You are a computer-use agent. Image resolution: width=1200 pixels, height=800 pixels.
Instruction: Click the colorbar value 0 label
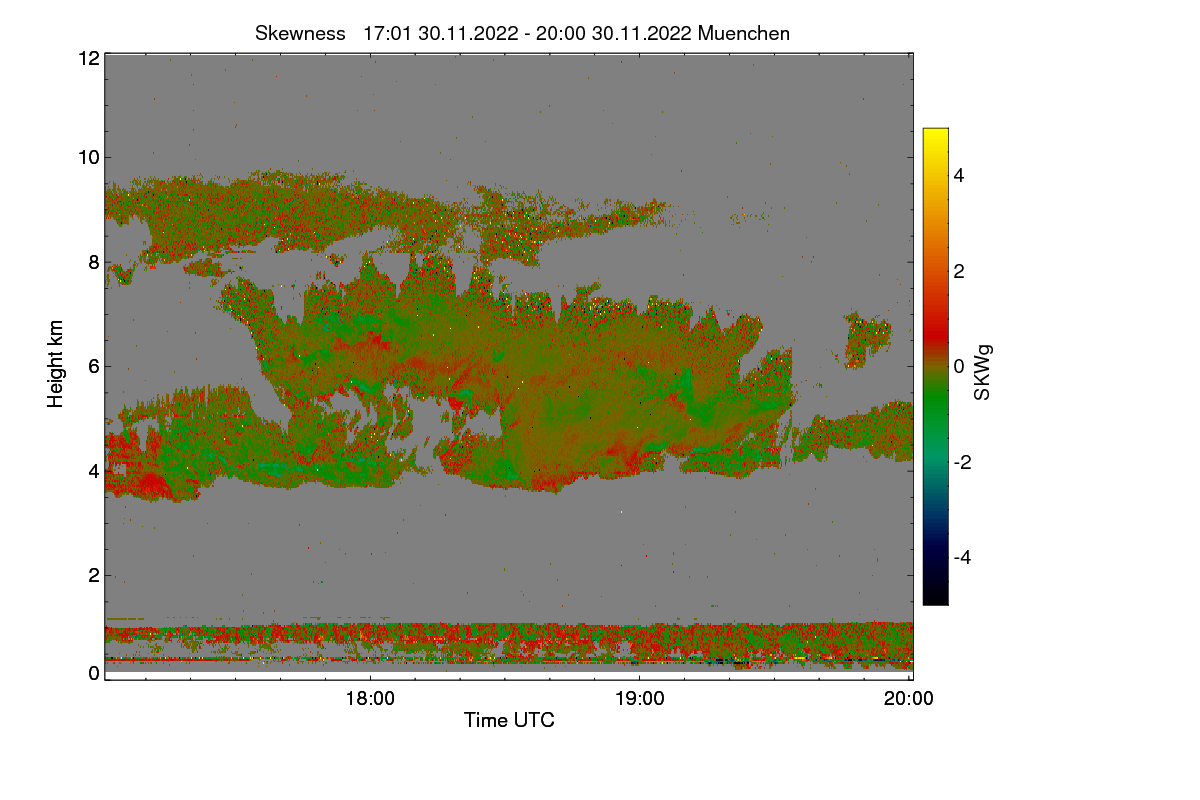pos(958,367)
